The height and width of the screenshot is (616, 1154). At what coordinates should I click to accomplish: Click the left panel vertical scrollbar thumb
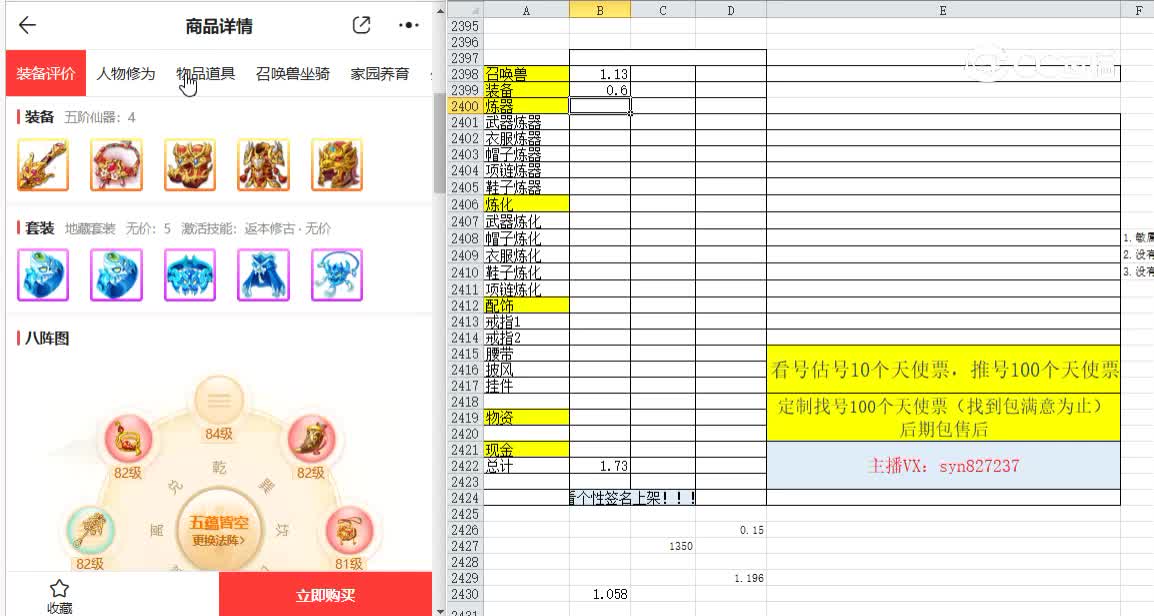click(440, 144)
